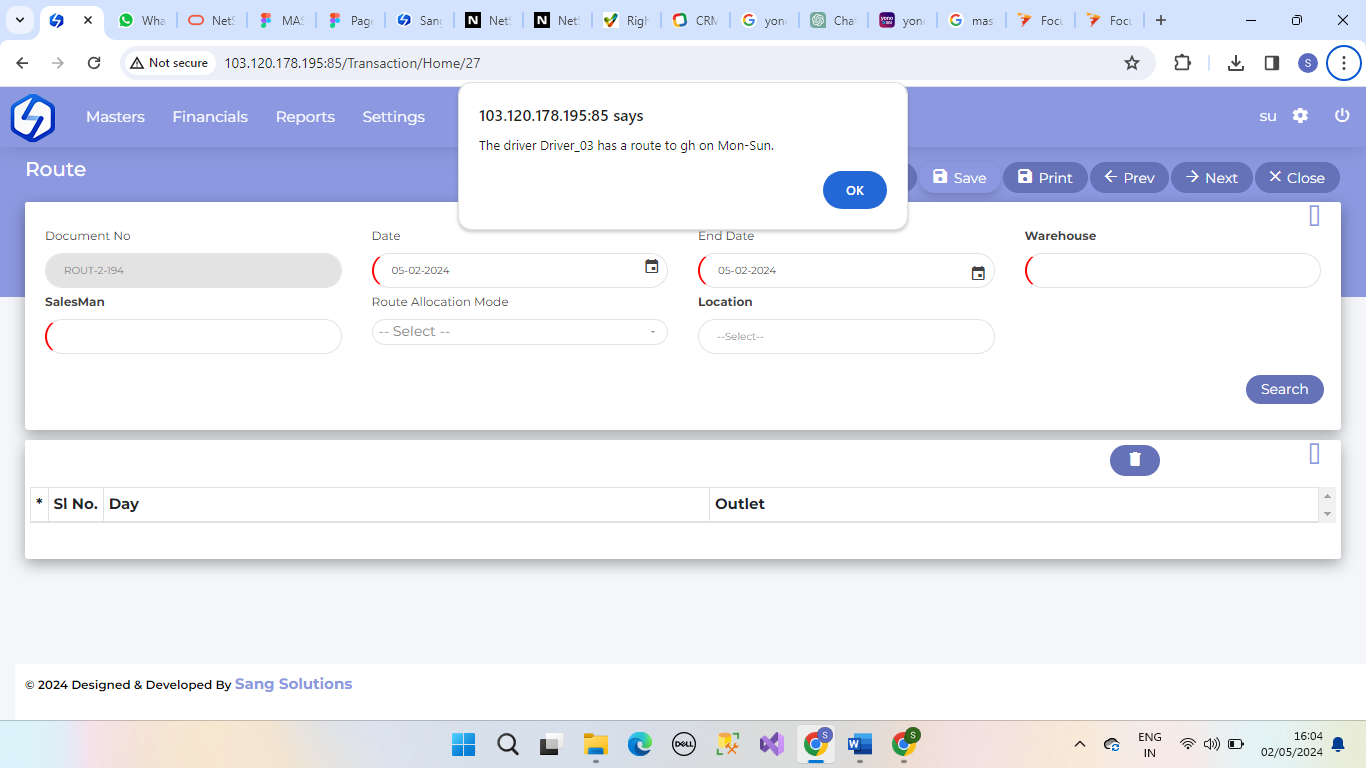Open the Location select dropdown
The image size is (1366, 768).
click(x=845, y=337)
